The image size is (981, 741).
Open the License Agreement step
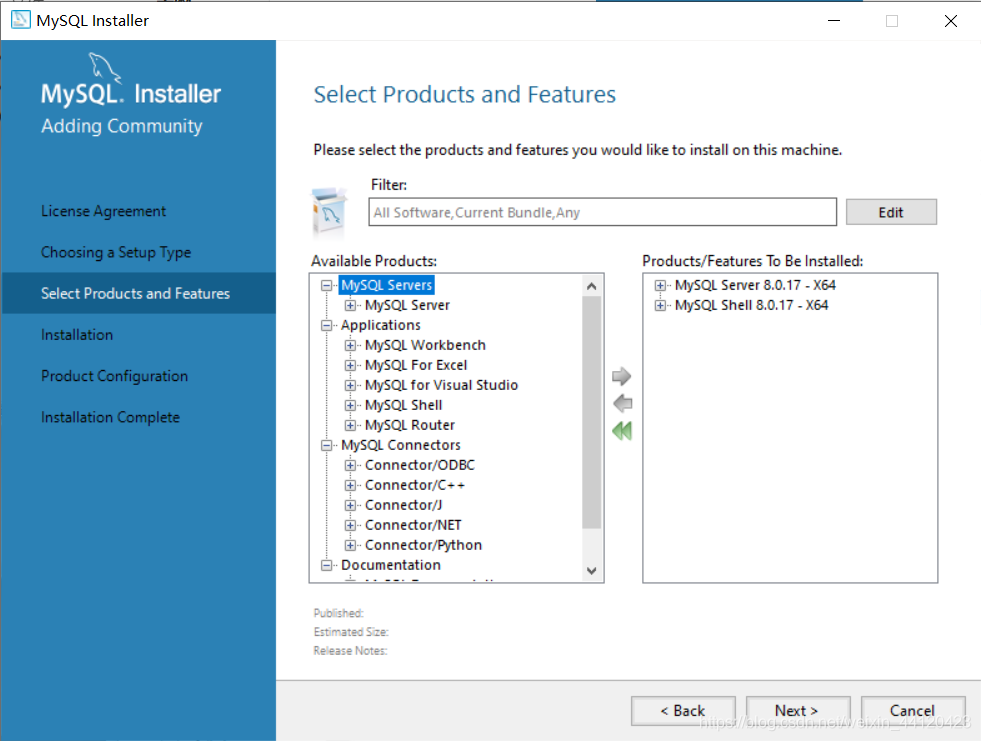104,212
